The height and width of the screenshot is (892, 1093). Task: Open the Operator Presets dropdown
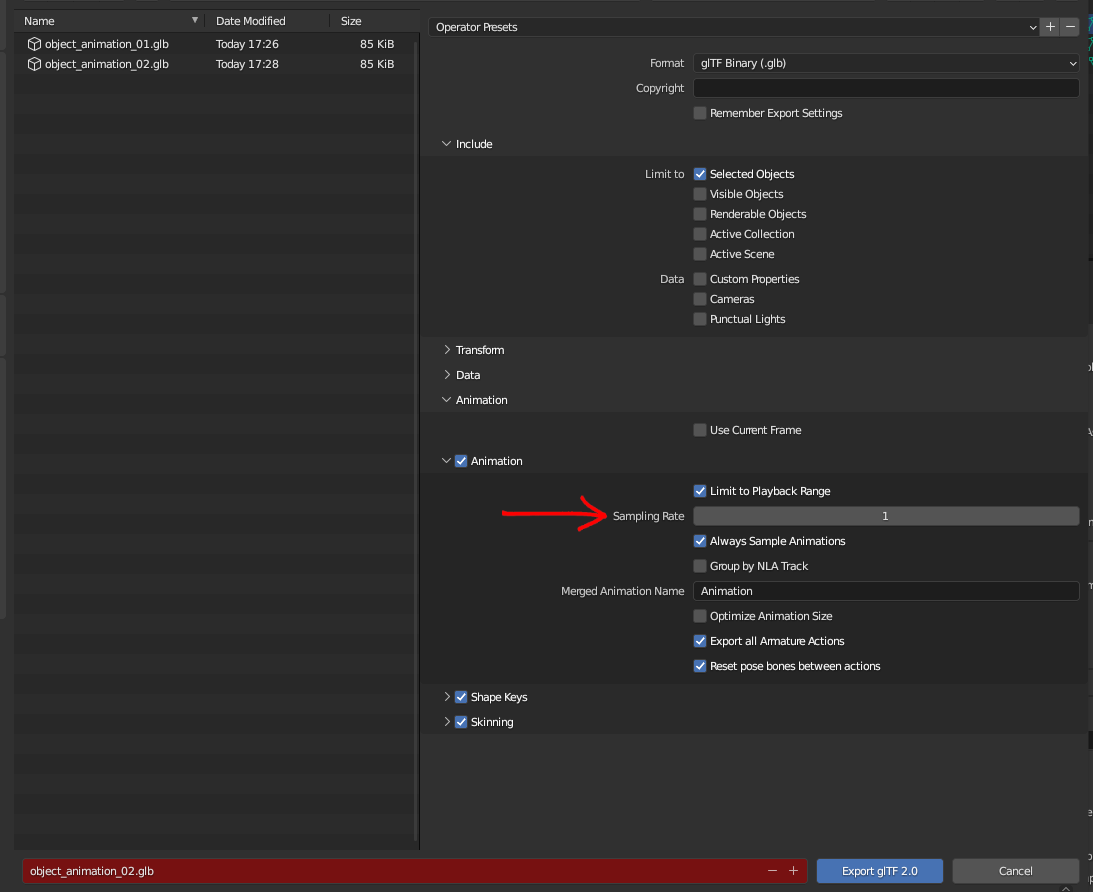click(x=734, y=27)
